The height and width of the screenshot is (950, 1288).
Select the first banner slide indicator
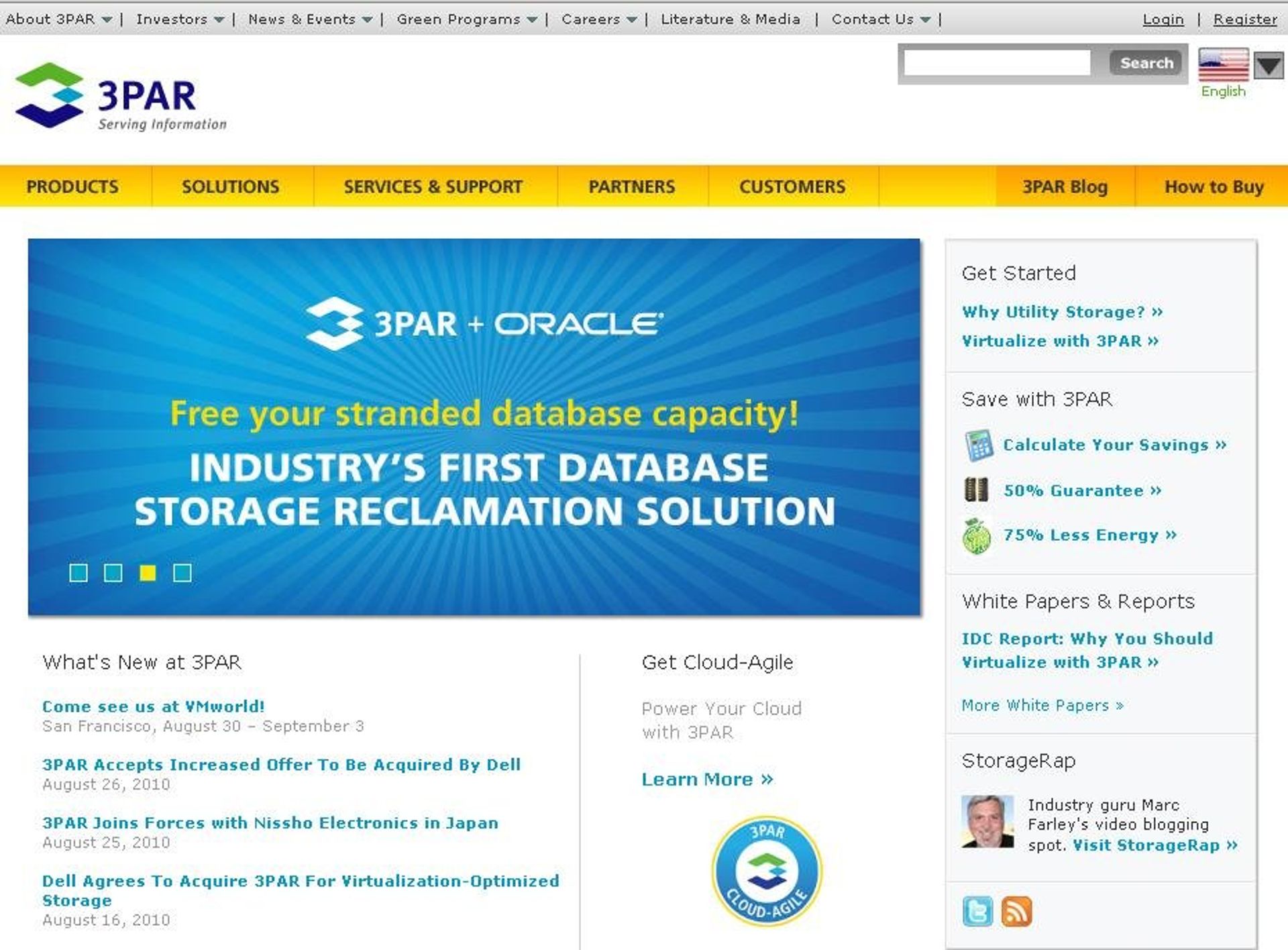click(78, 573)
